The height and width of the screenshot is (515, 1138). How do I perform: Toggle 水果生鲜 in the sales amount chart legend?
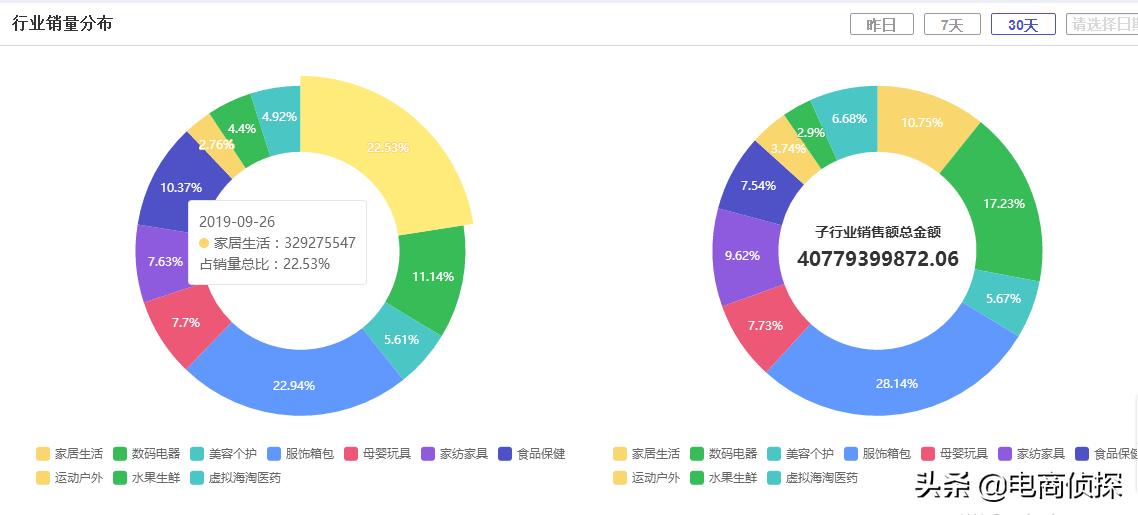tap(723, 478)
